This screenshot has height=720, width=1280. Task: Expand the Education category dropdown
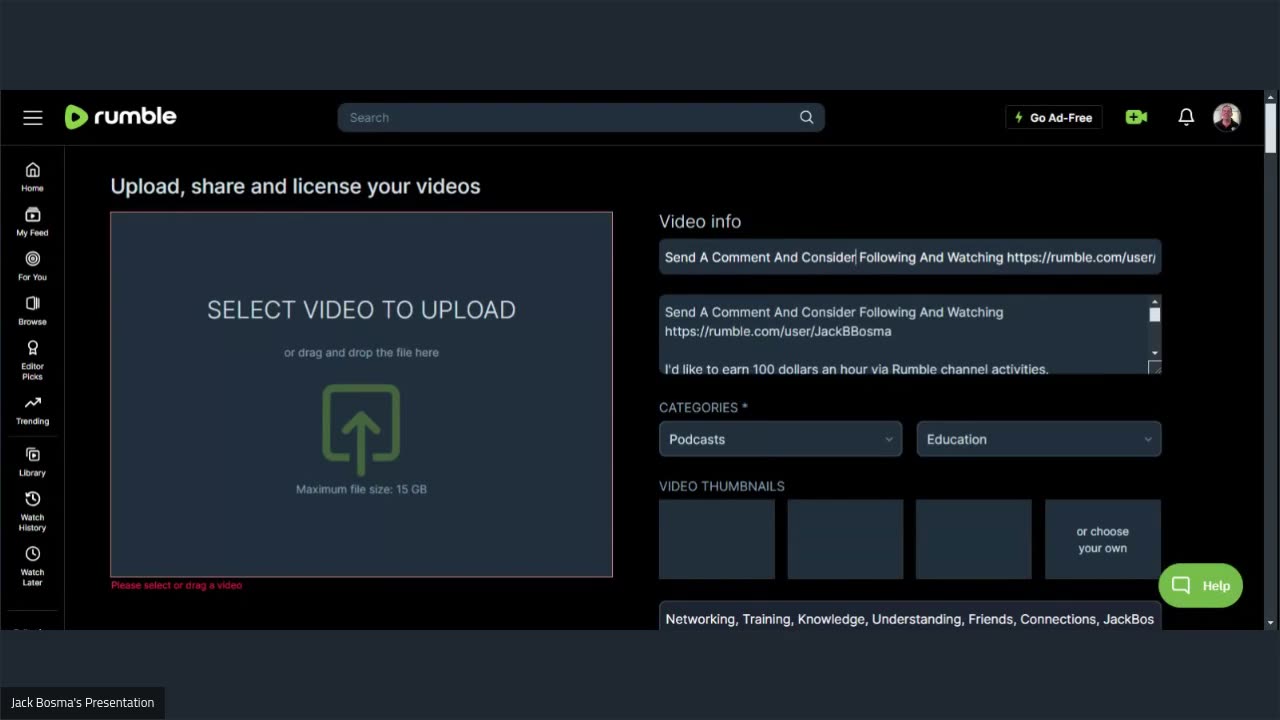click(1039, 439)
